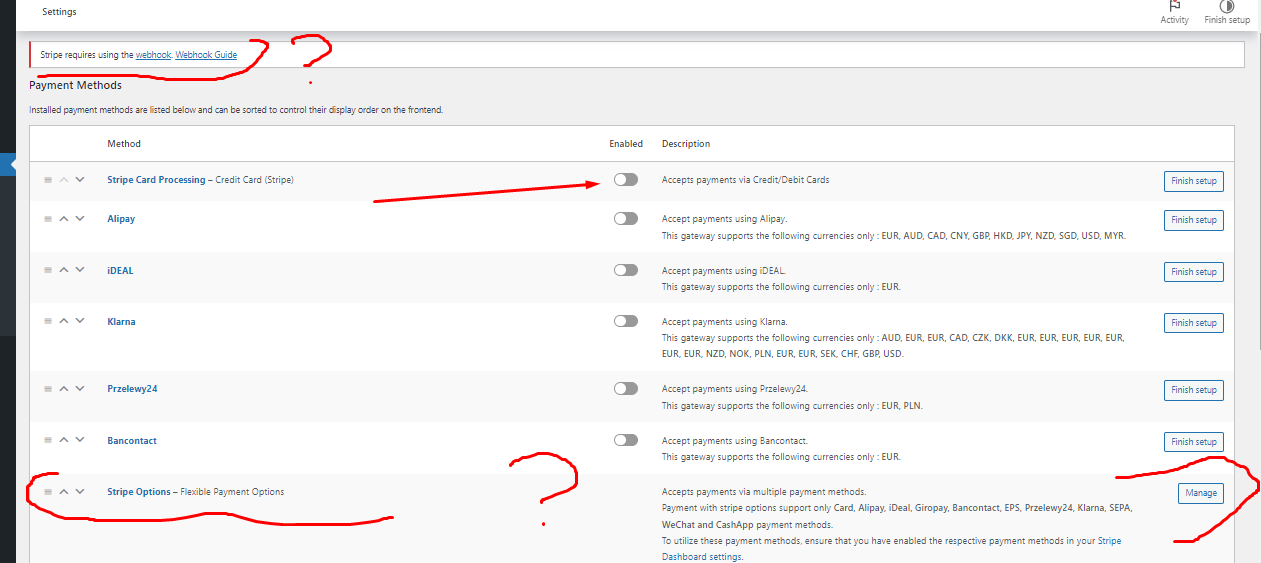Grab the drag handle for Stripe Options row
This screenshot has height=563, width=1261.
(47, 492)
